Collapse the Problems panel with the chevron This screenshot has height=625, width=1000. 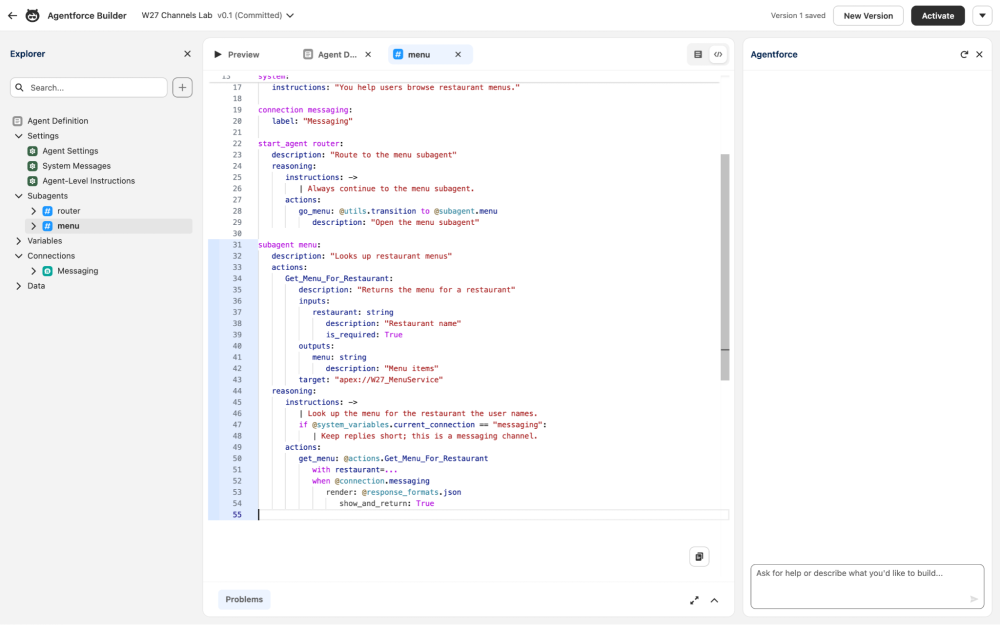point(714,600)
